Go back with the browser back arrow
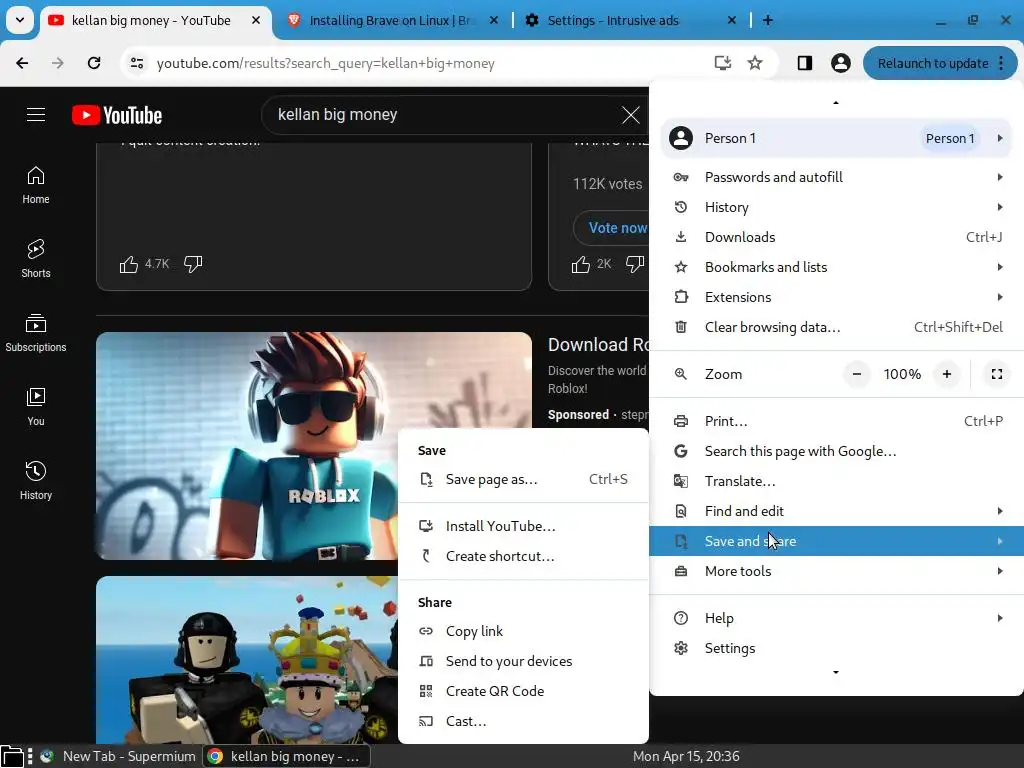 pyautogui.click(x=22, y=63)
